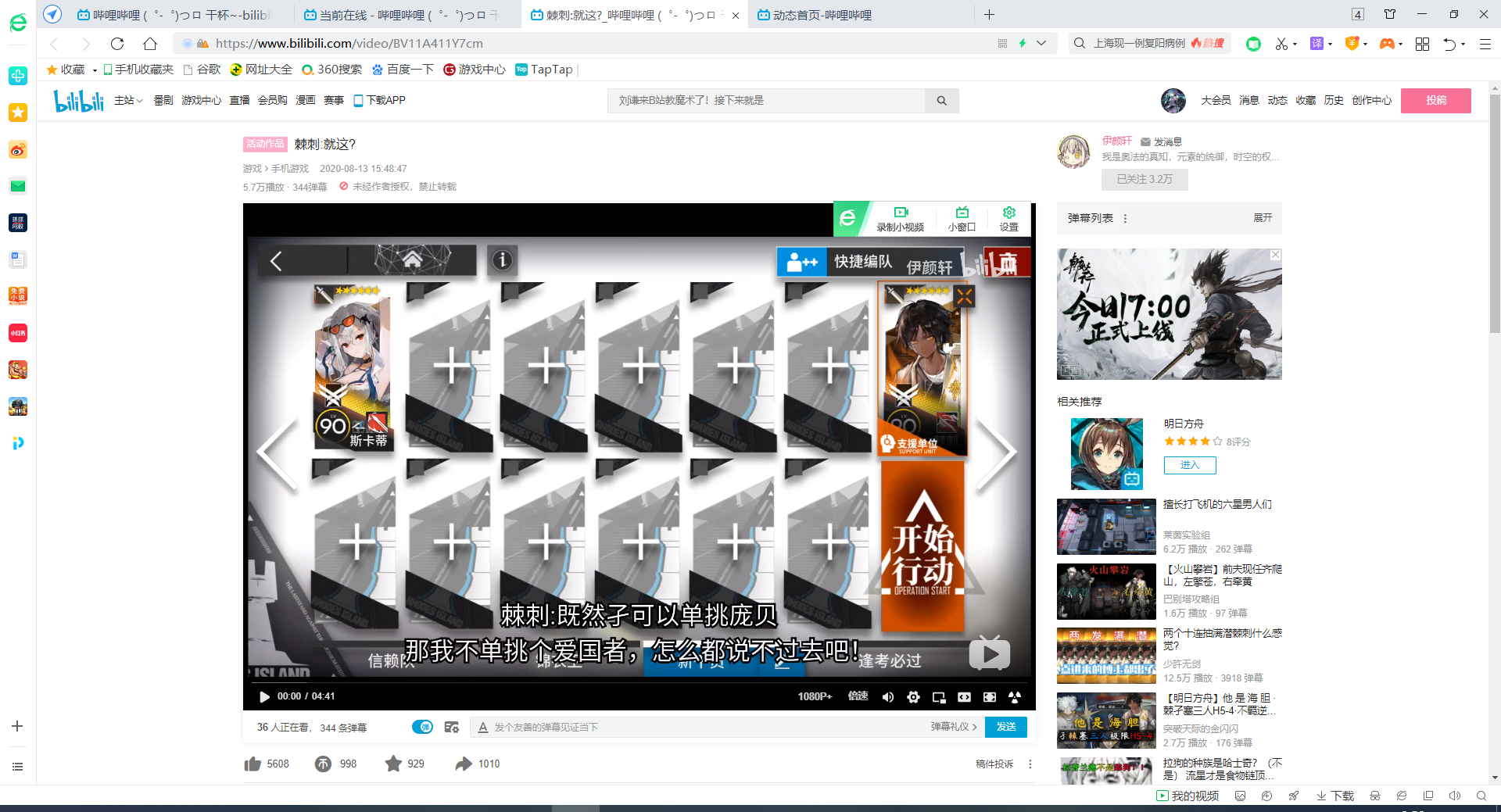Toggle the danmaku display switch
This screenshot has height=812, width=1501.
coord(422,727)
